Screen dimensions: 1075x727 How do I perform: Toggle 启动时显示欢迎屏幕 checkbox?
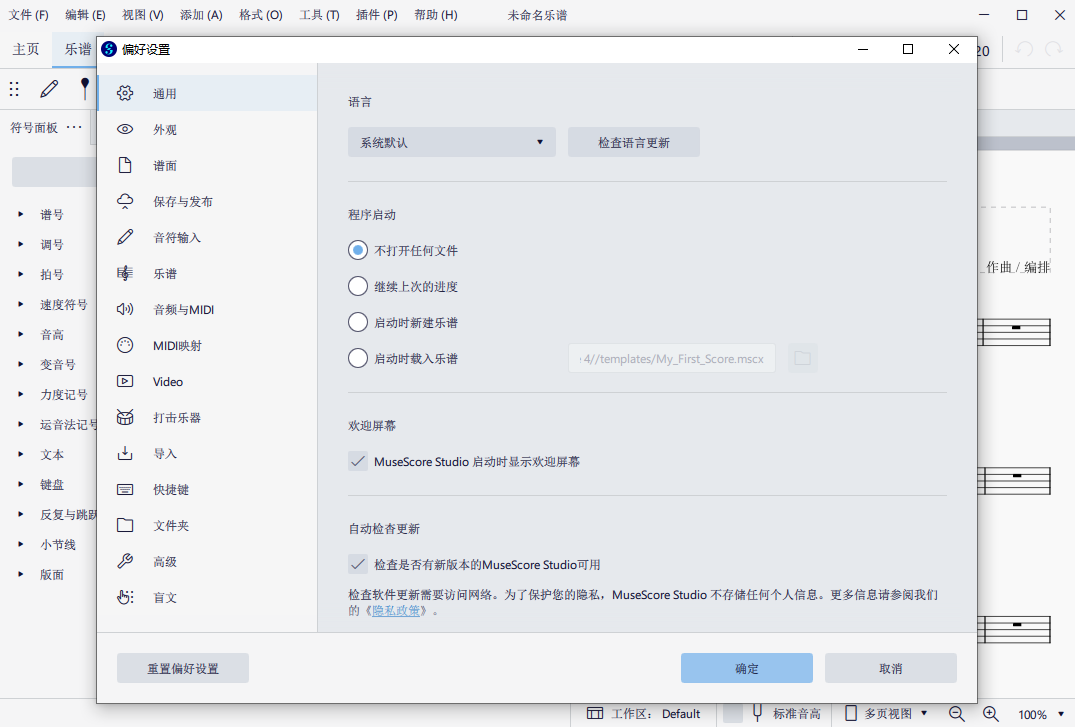coord(358,462)
